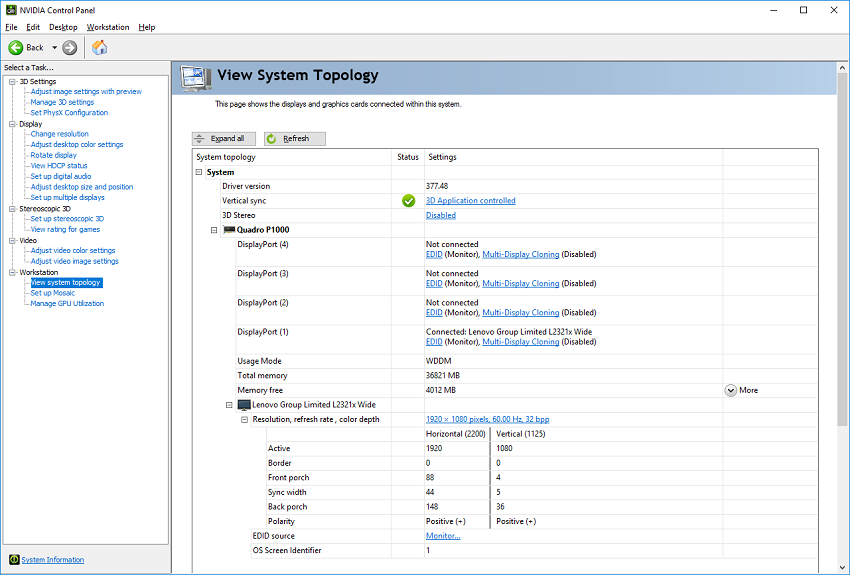This screenshot has width=850, height=575.
Task: Open Adjust video image settings
Action: [75, 261]
